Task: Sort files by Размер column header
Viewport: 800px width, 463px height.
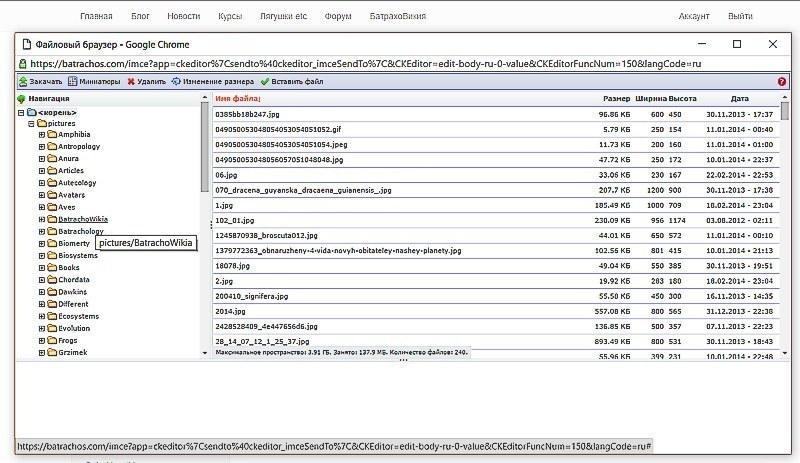Action: [x=616, y=99]
